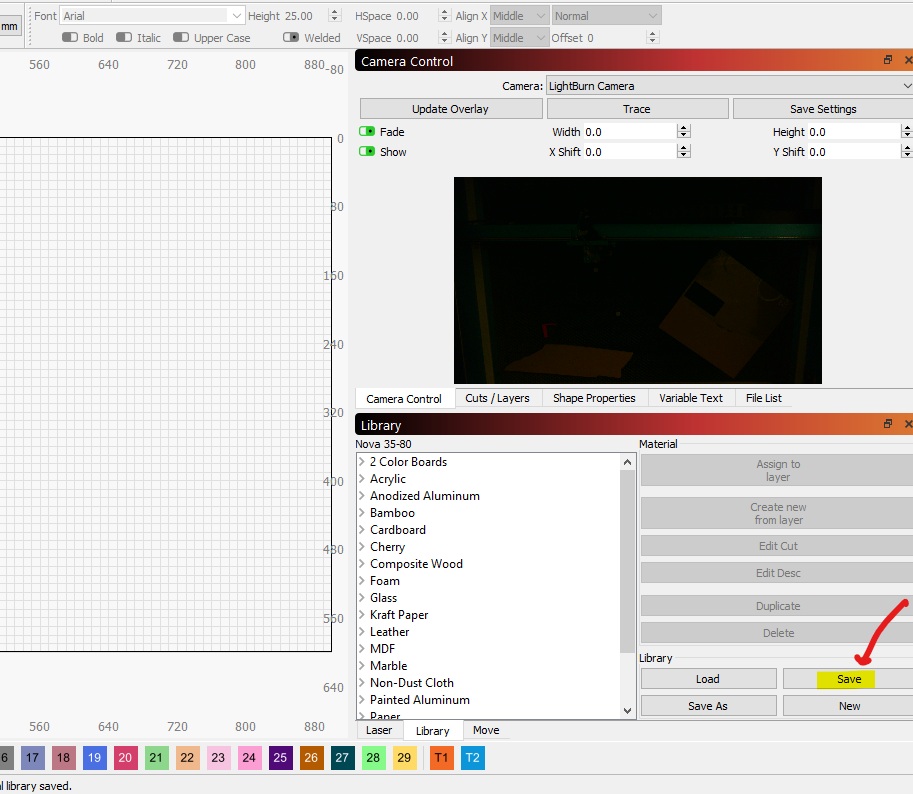Open the Font dropdown showing Arial
The image size is (913, 794).
(151, 16)
